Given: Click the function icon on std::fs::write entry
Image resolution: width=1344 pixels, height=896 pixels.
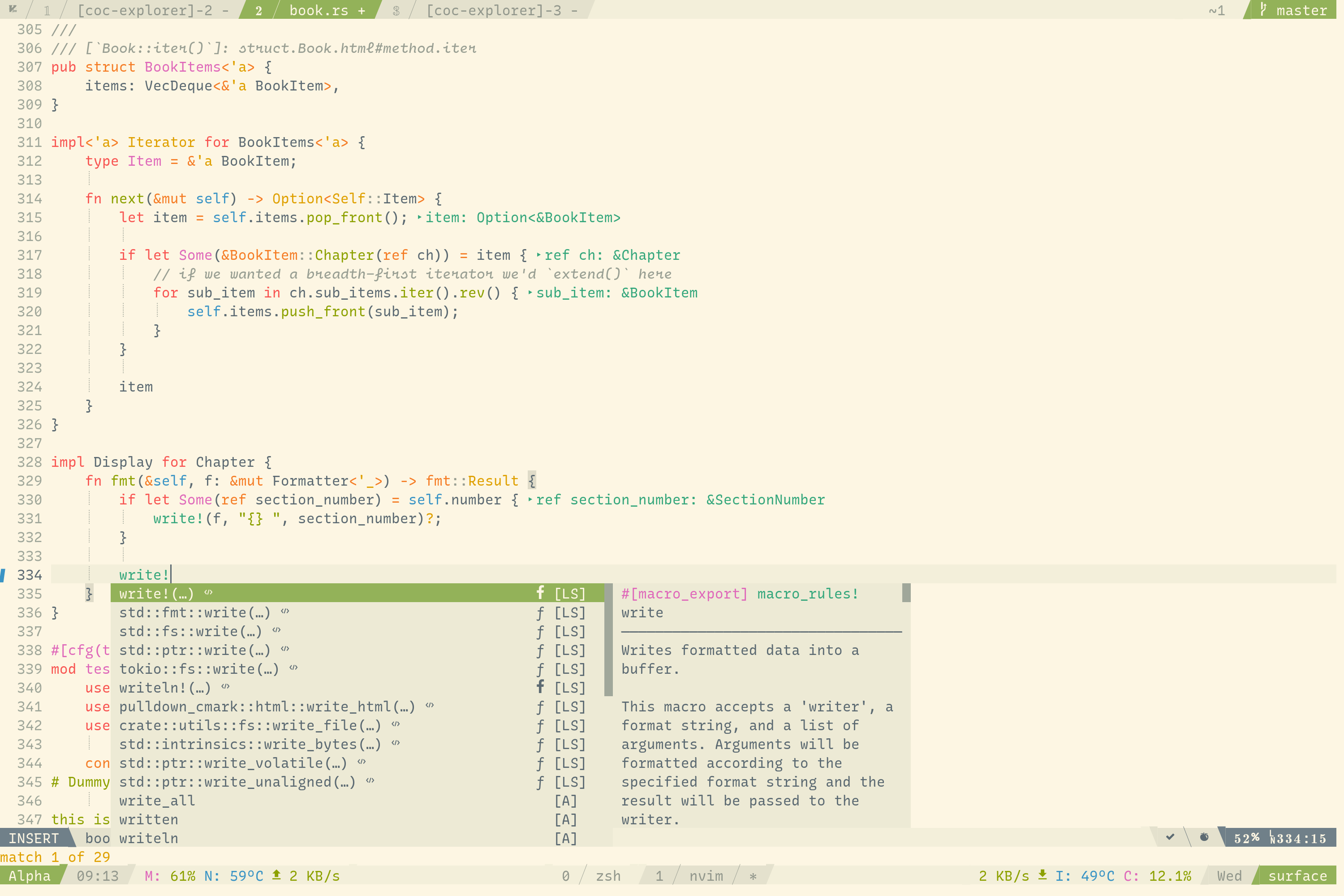Looking at the screenshot, I should click(540, 631).
